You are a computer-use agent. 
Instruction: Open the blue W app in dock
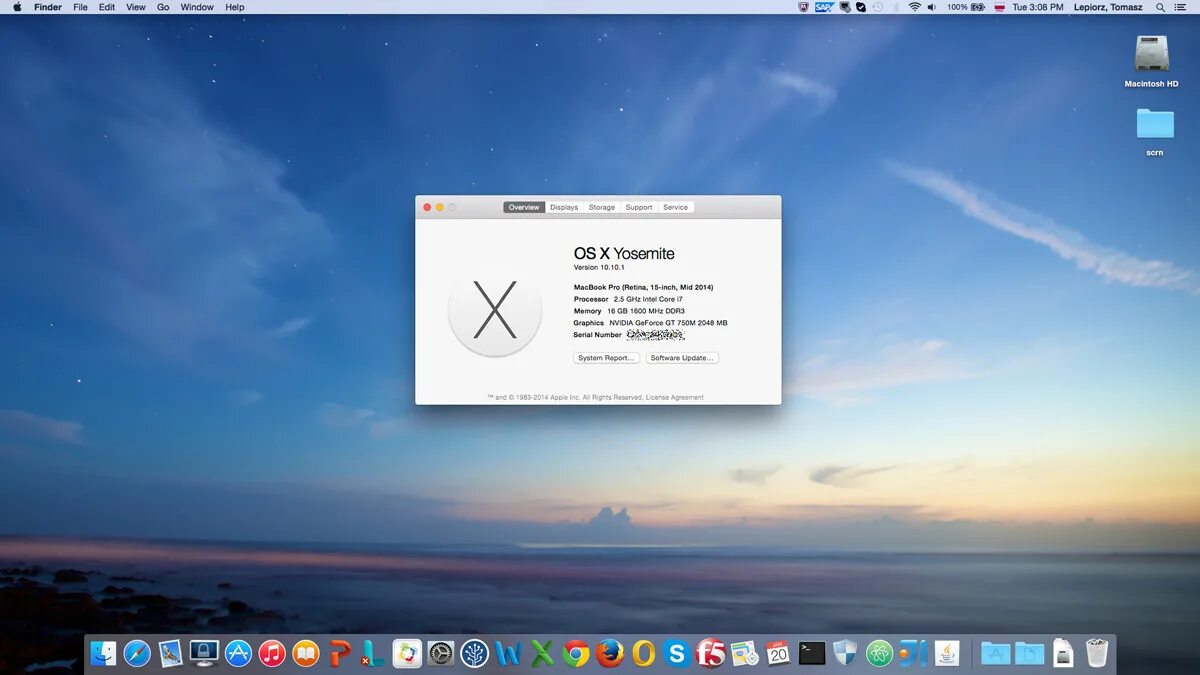pos(508,654)
